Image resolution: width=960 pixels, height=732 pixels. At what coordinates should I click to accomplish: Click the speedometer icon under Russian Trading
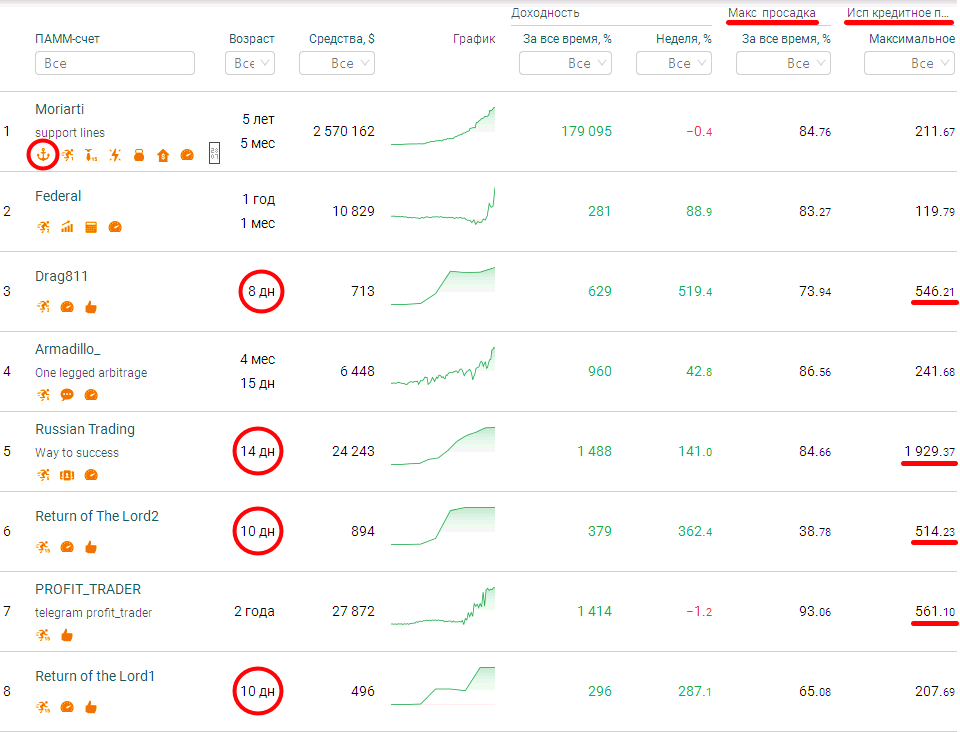click(x=91, y=474)
